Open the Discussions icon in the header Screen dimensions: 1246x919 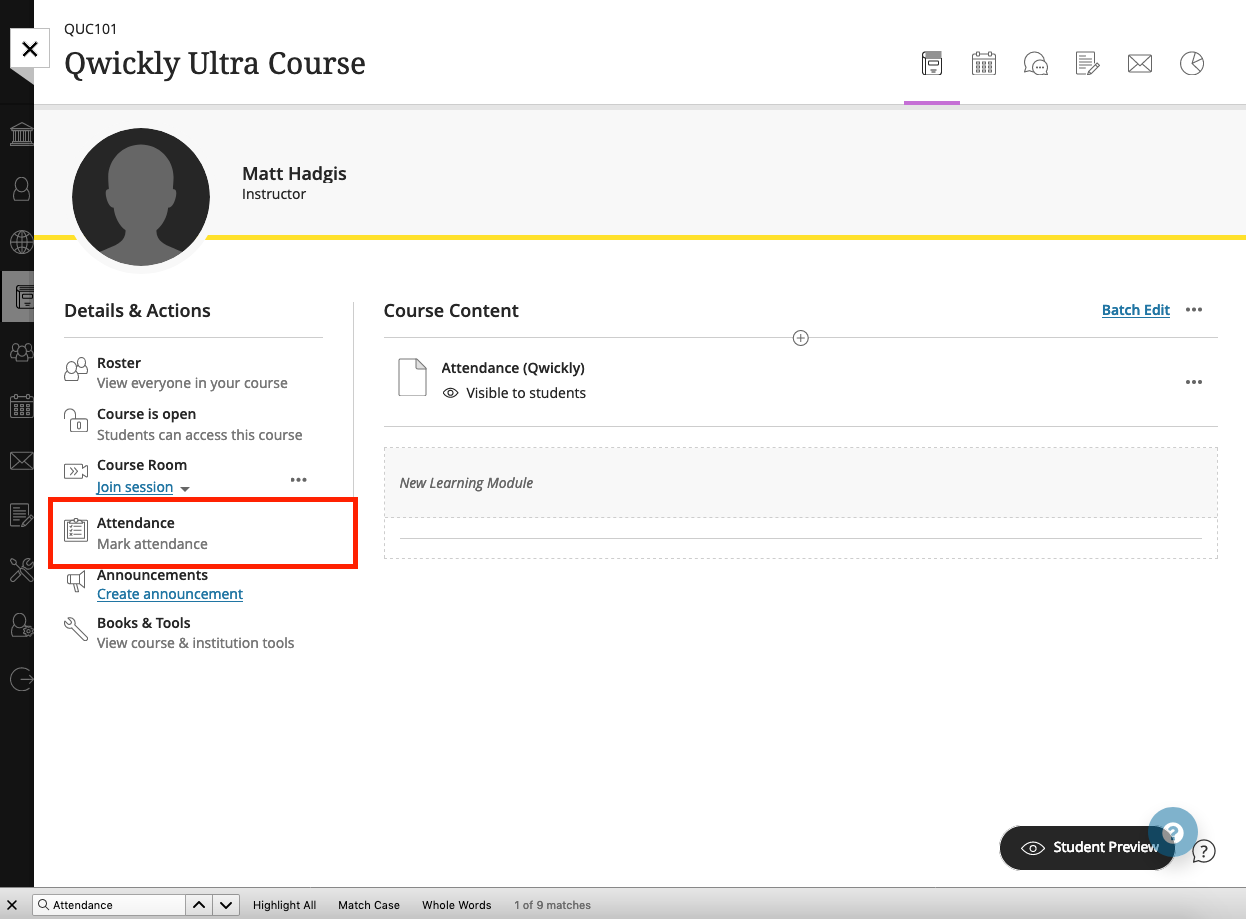click(1036, 64)
